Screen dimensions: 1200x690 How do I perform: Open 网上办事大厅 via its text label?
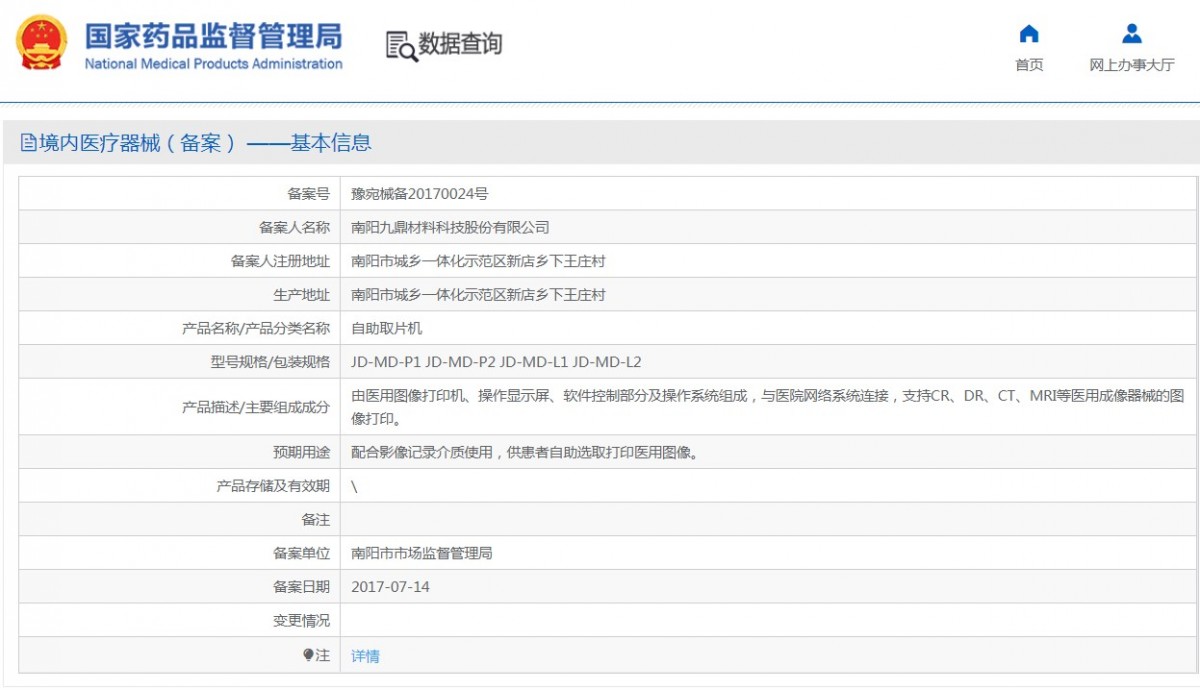(x=1131, y=65)
